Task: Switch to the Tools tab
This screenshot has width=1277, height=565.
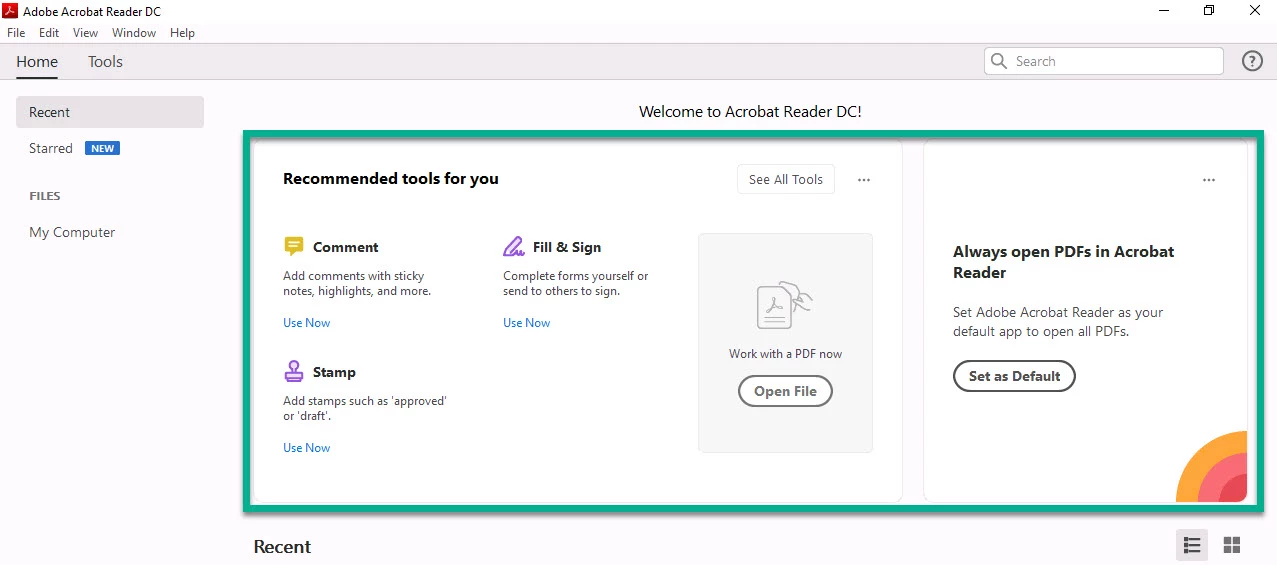Action: pyautogui.click(x=105, y=62)
